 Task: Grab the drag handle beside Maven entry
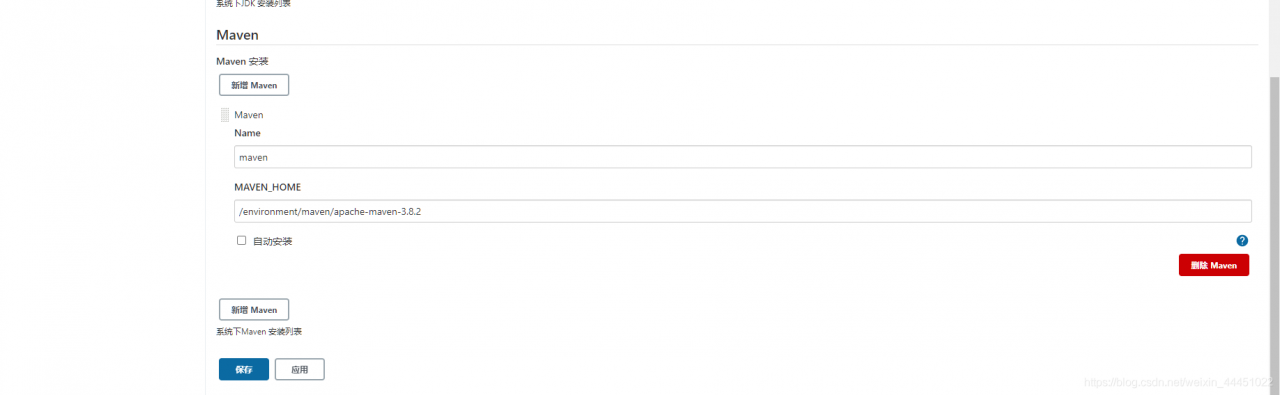[225, 115]
